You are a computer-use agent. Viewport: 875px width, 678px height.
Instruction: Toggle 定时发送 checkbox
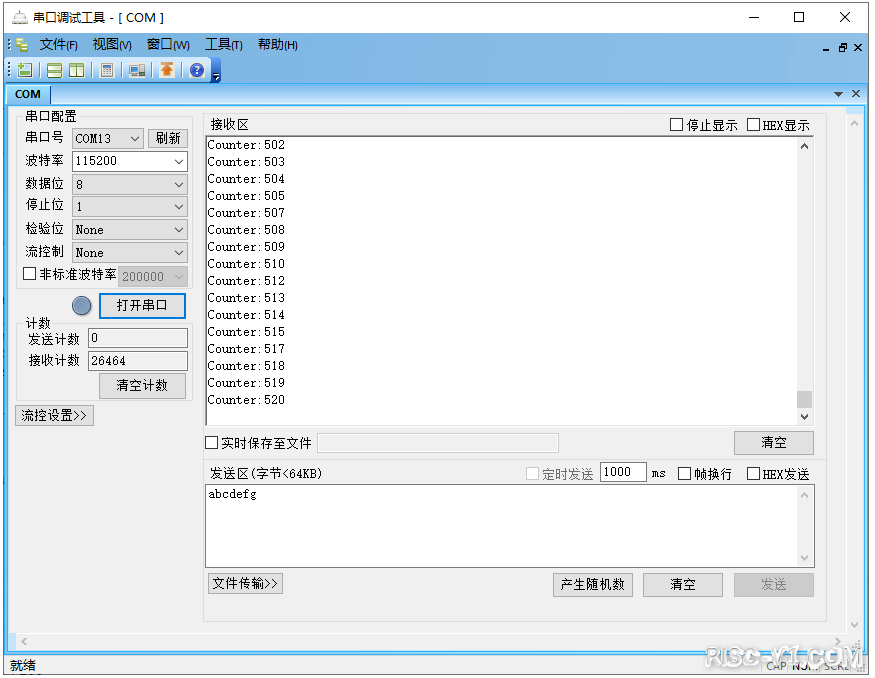tap(532, 474)
